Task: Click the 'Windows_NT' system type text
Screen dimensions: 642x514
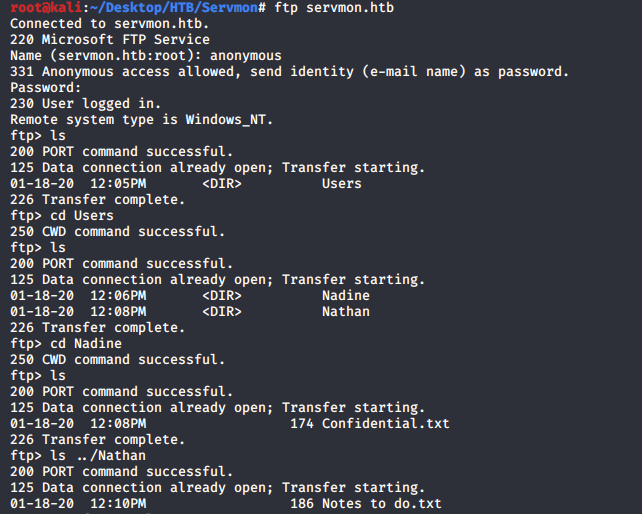Action: [x=229, y=119]
